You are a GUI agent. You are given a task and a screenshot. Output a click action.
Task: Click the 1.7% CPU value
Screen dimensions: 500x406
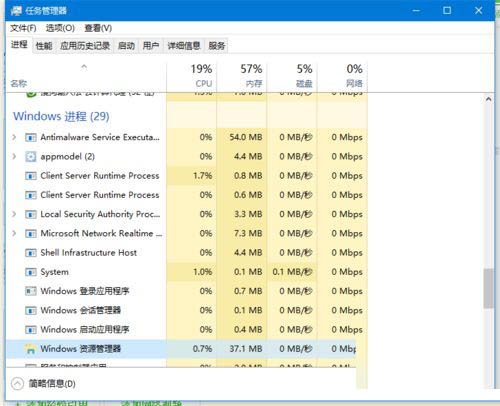(203, 176)
